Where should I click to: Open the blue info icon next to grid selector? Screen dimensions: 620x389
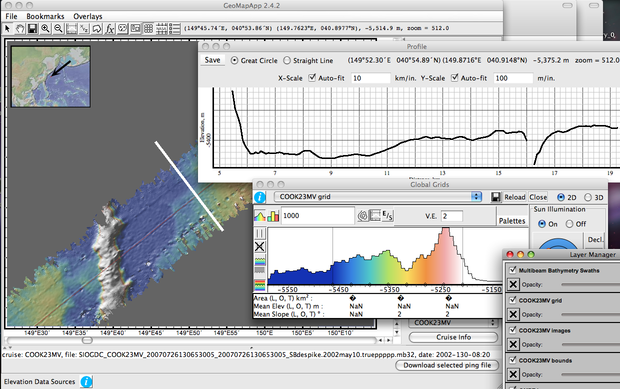260,197
